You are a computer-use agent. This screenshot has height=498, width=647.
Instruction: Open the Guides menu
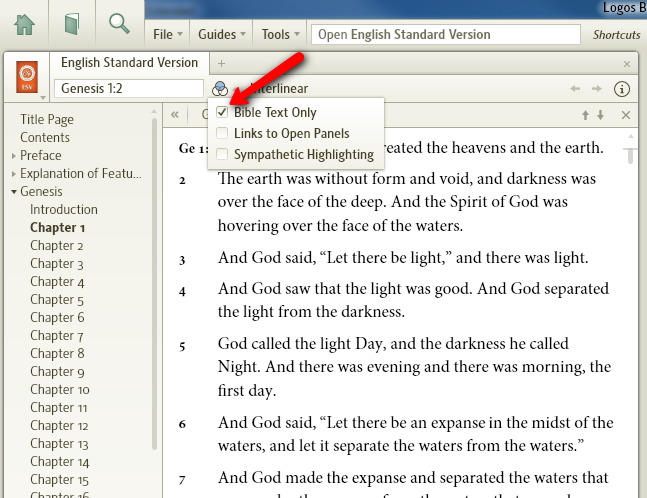click(x=222, y=34)
